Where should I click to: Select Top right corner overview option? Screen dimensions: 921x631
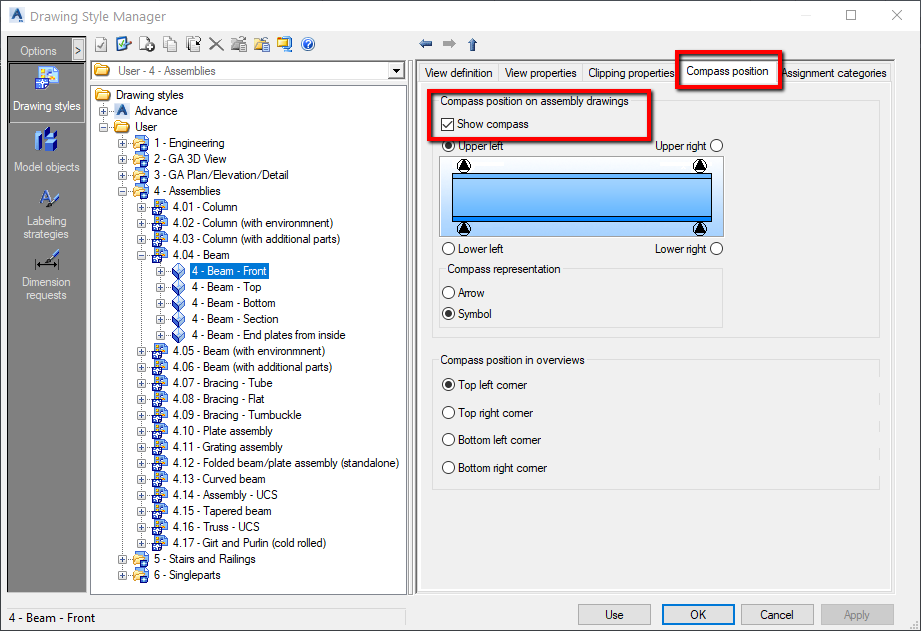click(448, 413)
